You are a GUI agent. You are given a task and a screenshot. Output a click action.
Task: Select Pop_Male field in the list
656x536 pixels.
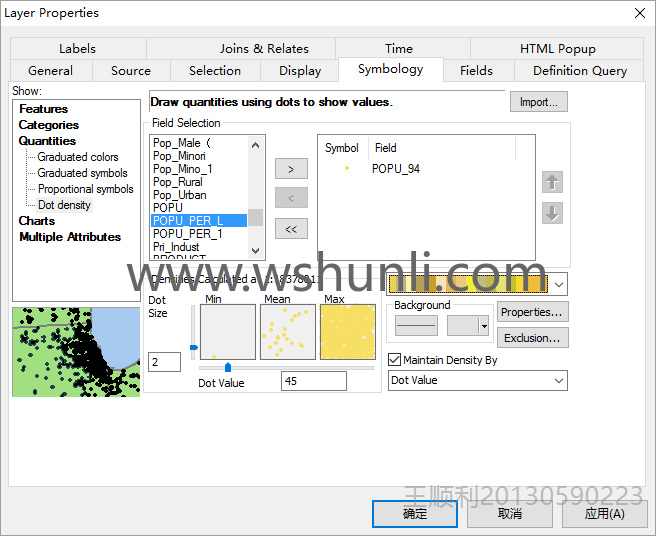199,143
